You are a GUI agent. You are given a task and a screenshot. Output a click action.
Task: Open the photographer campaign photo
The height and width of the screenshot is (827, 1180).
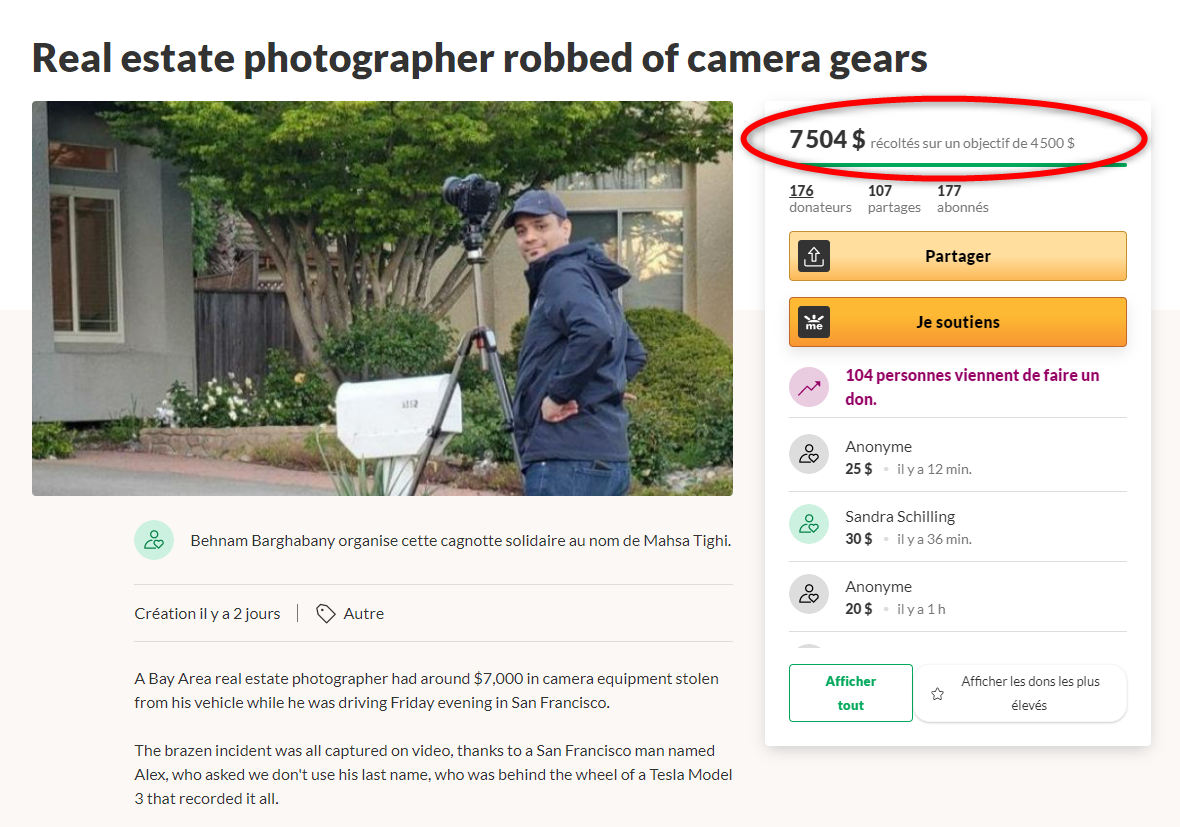coord(382,298)
